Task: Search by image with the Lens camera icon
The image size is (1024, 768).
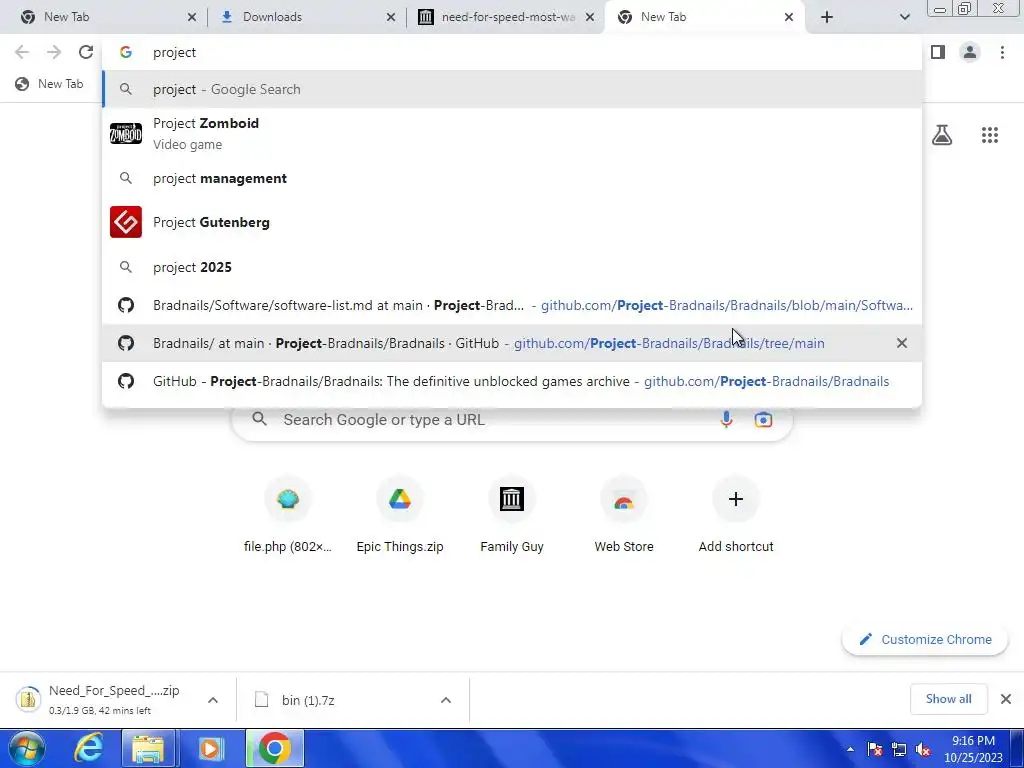Action: coord(763,420)
